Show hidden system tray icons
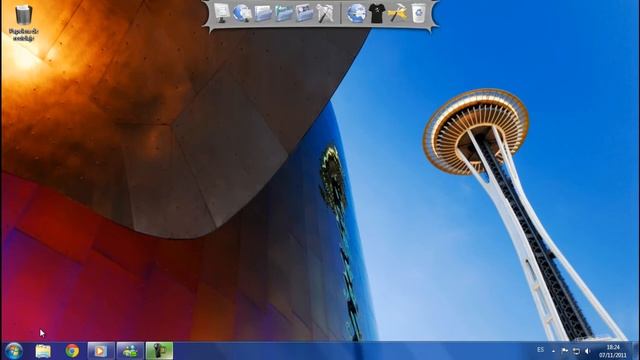This screenshot has width=640, height=360. [x=553, y=351]
